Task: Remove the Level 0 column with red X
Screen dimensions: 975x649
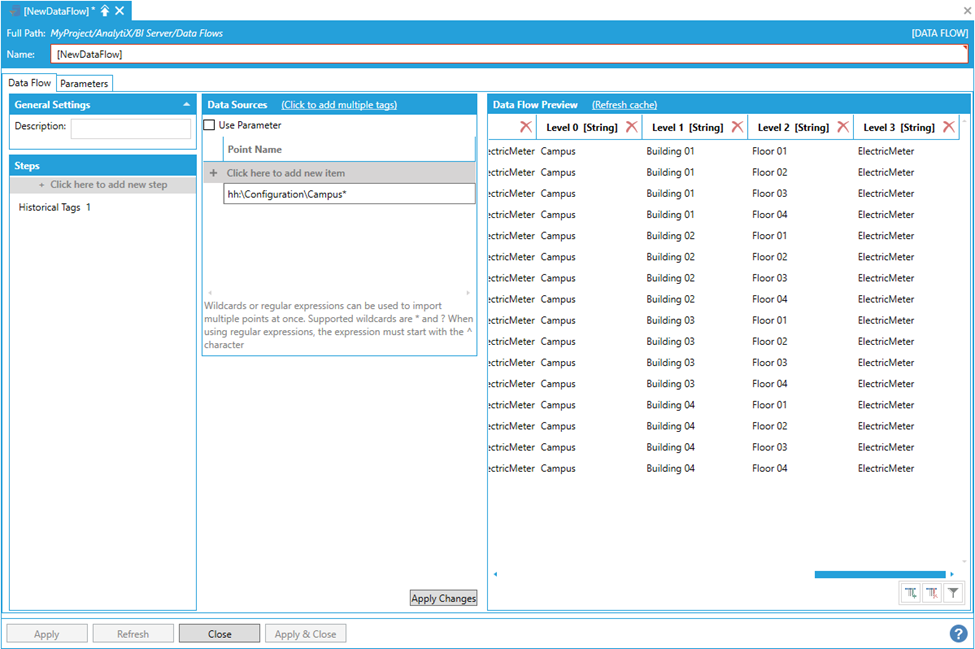Action: tap(631, 127)
